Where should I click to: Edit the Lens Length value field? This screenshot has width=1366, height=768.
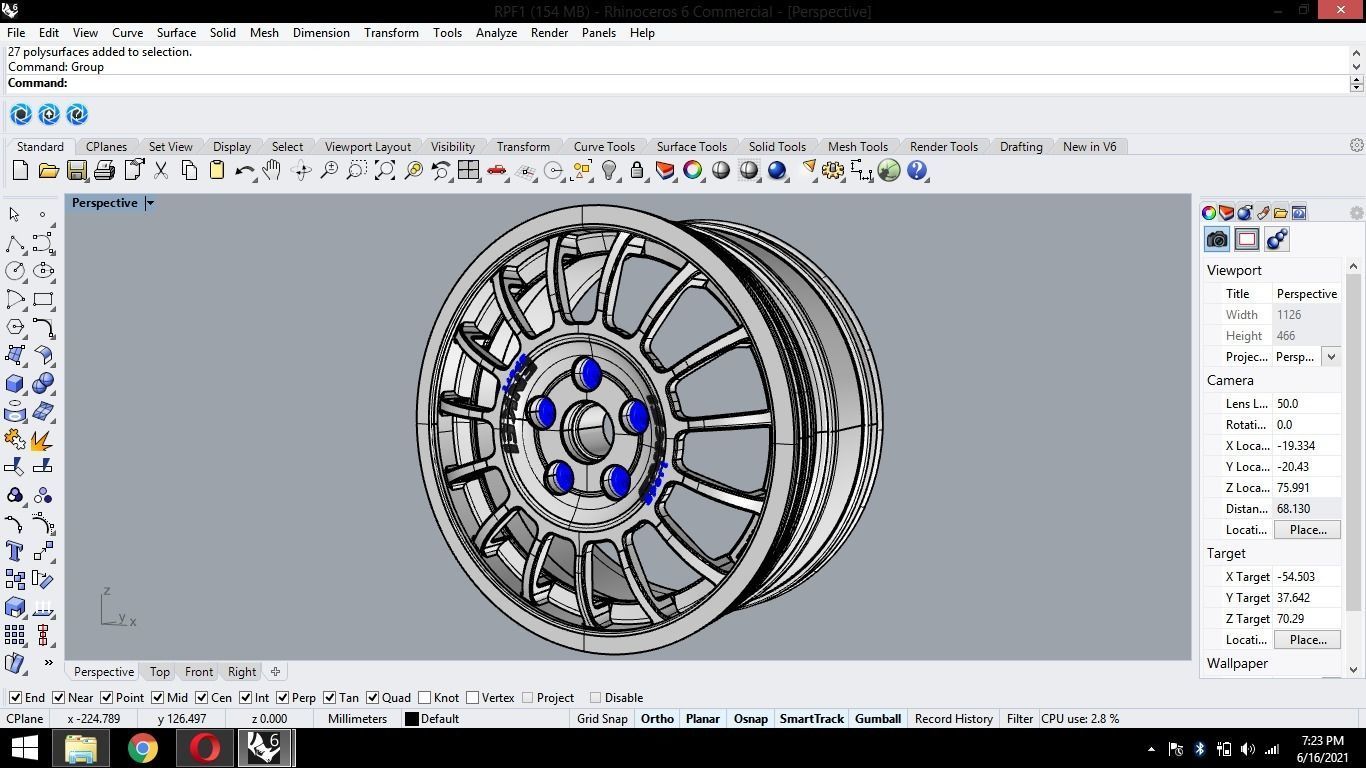point(1307,404)
